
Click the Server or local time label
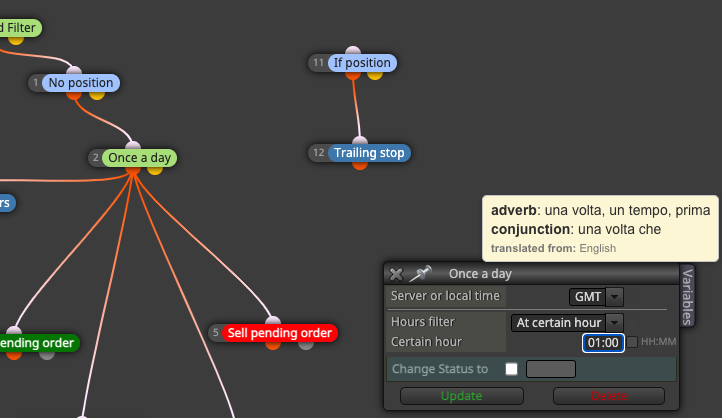pos(445,296)
